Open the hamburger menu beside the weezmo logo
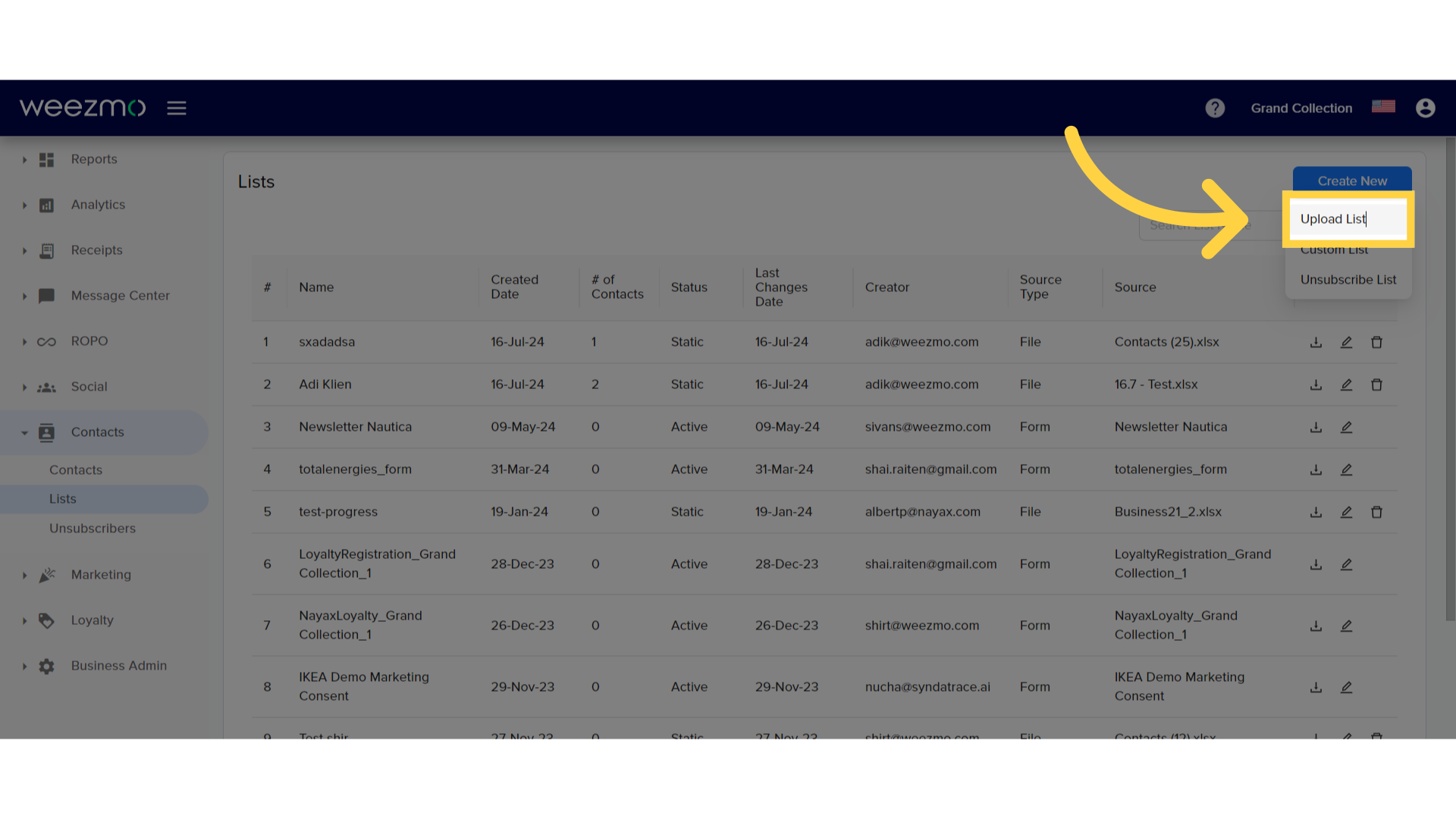 pos(177,108)
